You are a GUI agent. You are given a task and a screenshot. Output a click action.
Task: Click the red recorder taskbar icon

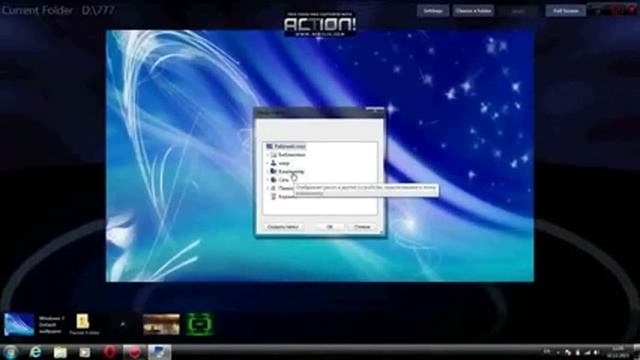pos(134,352)
